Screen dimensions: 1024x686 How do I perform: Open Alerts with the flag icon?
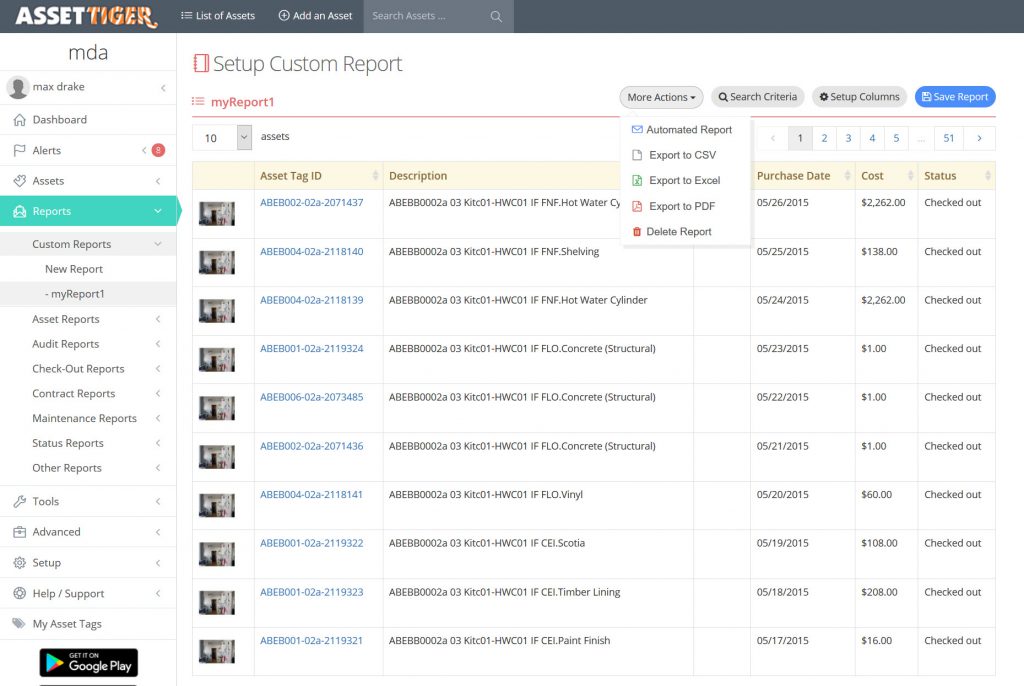click(x=19, y=150)
